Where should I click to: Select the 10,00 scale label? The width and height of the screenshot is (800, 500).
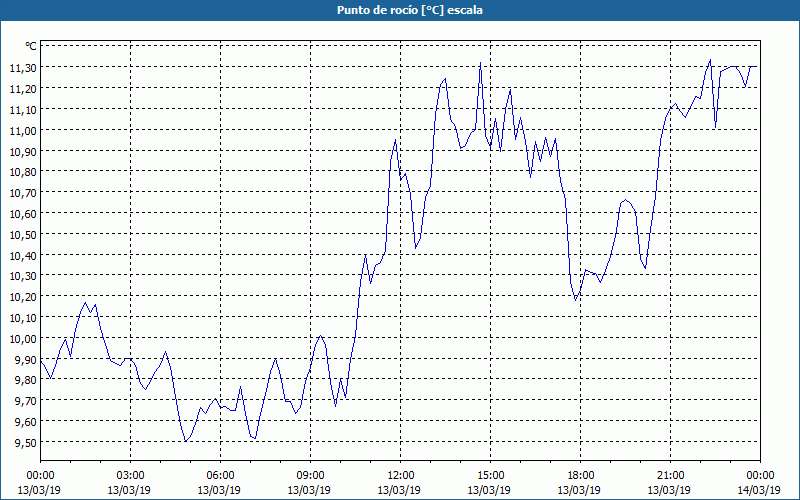point(23,338)
